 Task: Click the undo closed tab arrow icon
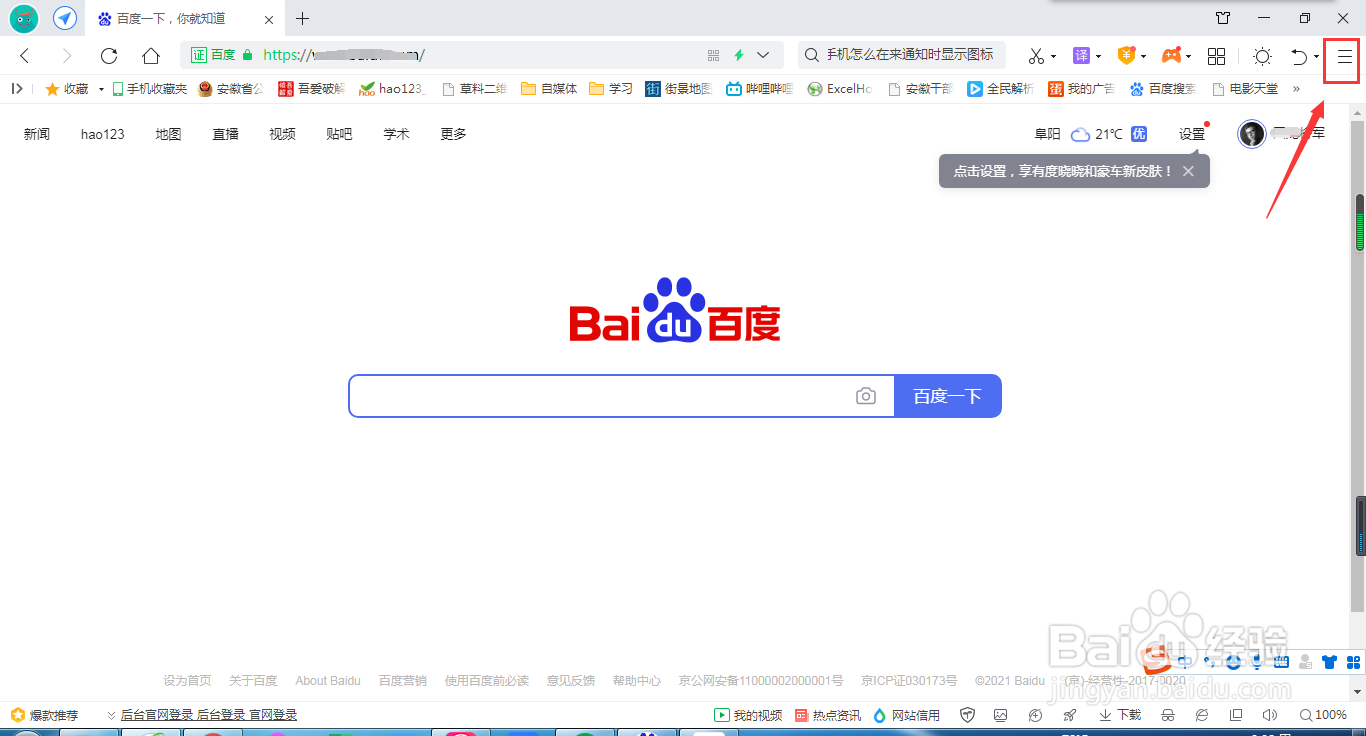click(x=1297, y=56)
